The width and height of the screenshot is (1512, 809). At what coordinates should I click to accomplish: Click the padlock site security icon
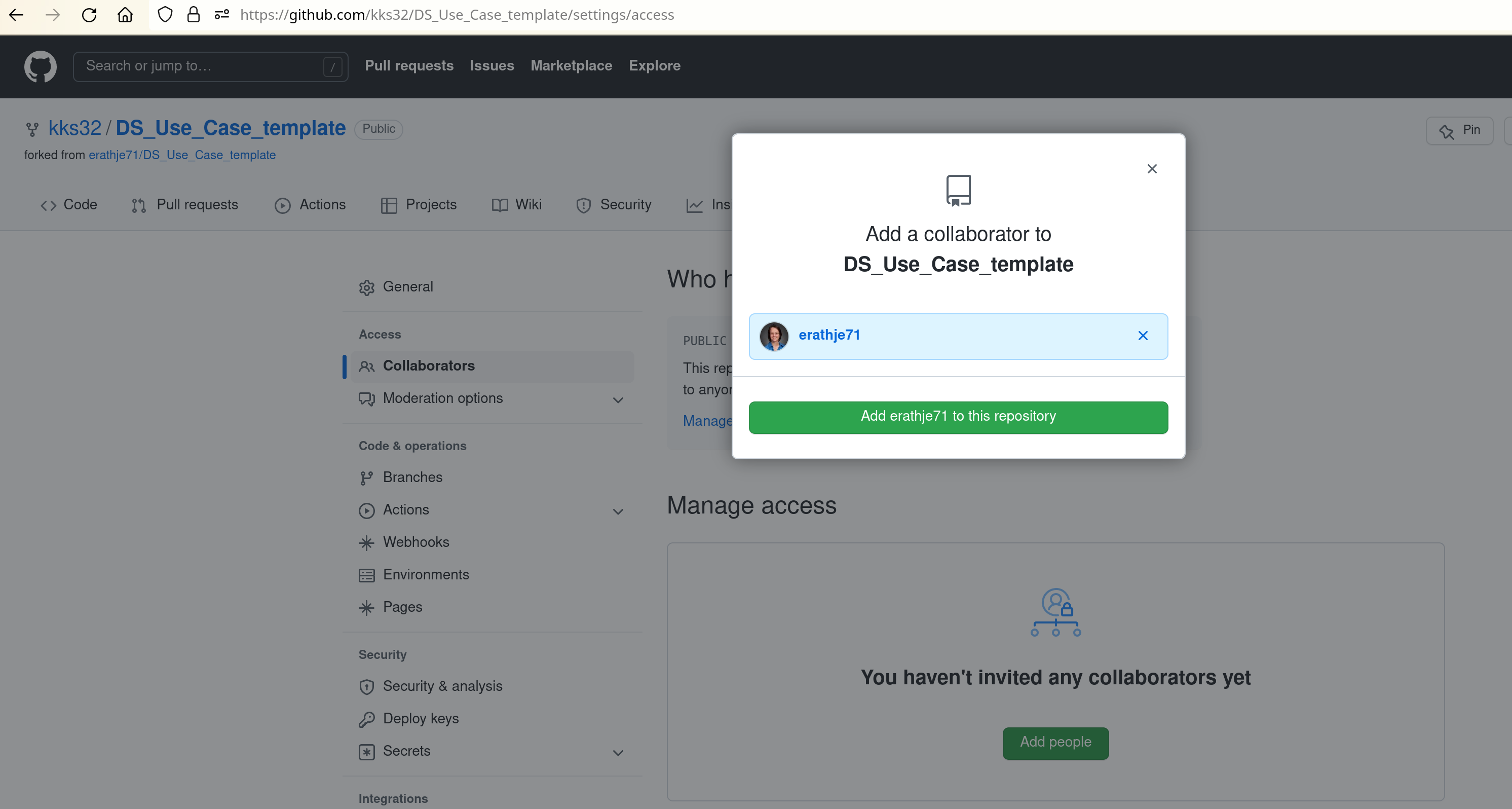pos(193,15)
